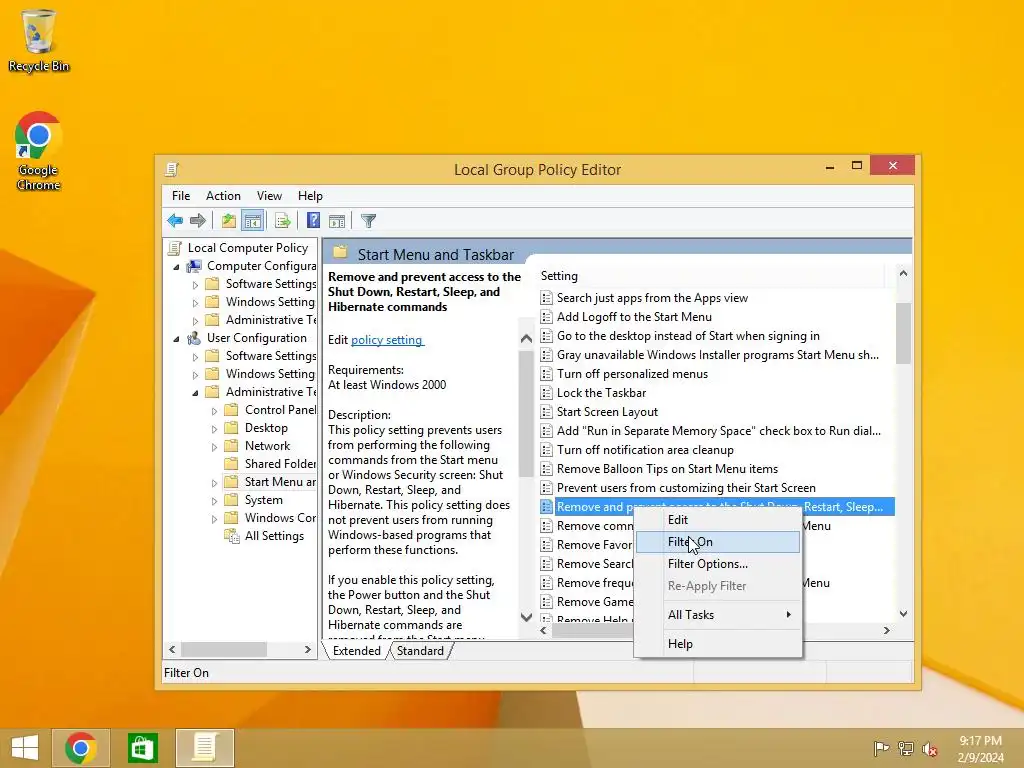Expand the Network tree folder
This screenshot has height=768, width=1024.
click(214, 447)
